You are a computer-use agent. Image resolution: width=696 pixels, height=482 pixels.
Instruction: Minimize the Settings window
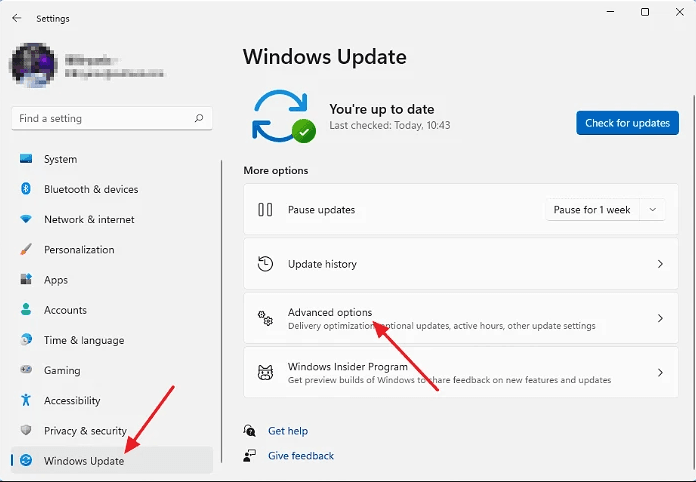point(610,12)
